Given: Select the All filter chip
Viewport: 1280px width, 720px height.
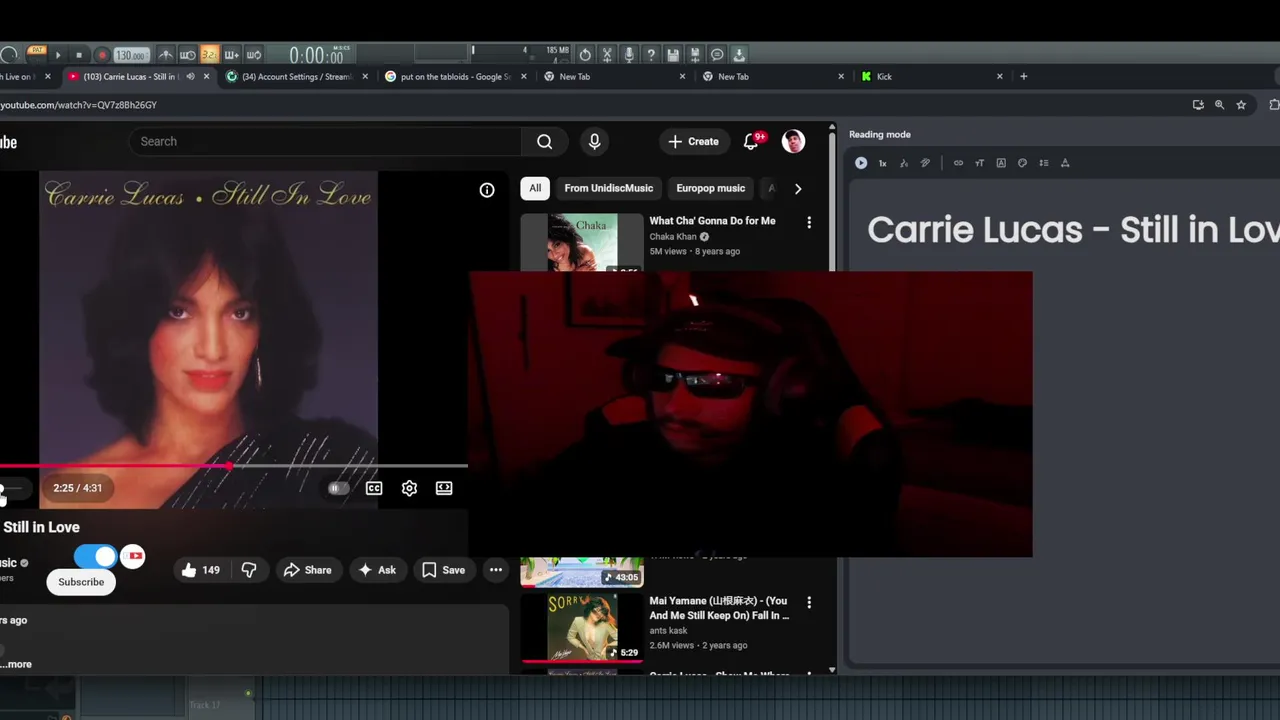Looking at the screenshot, I should (535, 188).
